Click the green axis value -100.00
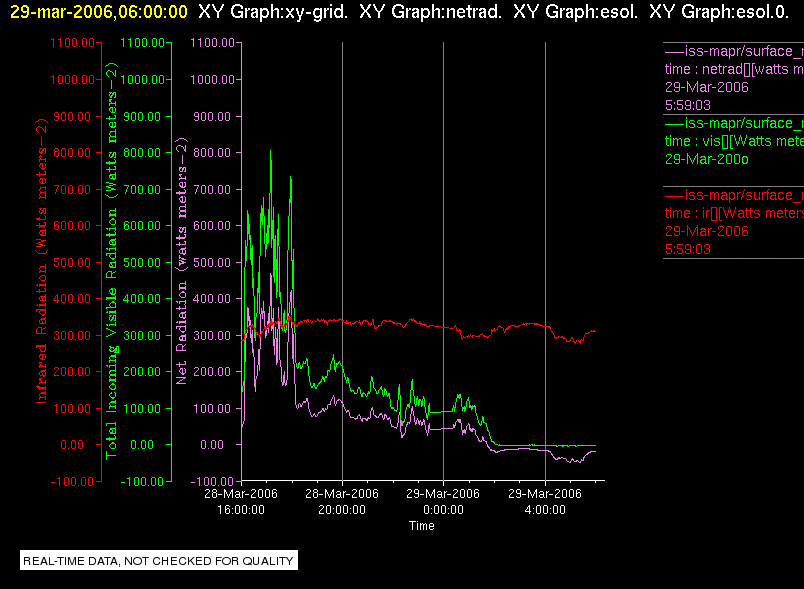Viewport: 804px width, 589px height. [142, 481]
